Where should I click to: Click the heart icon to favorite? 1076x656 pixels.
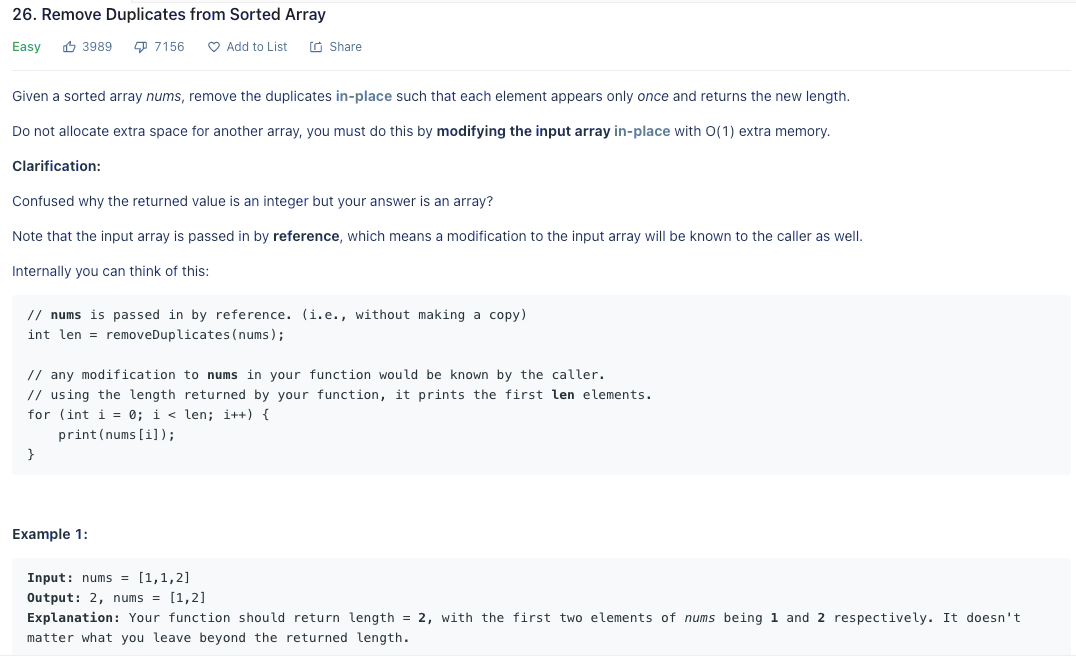coord(214,47)
